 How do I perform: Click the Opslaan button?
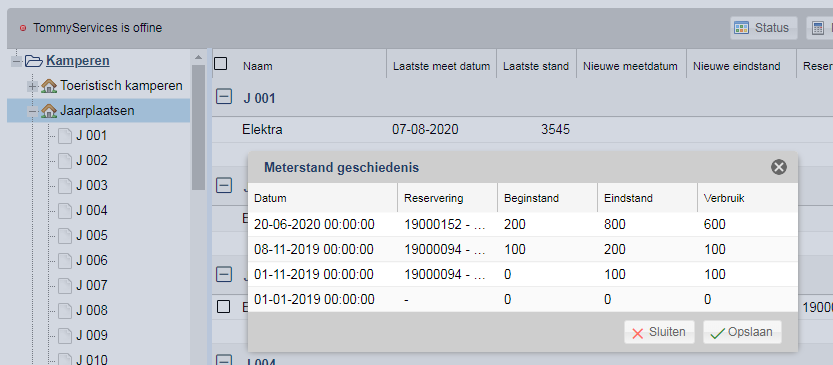742,333
